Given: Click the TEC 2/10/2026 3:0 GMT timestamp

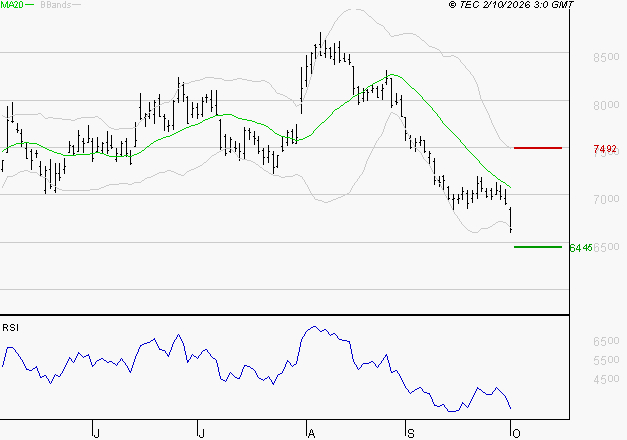Looking at the screenshot, I should (511, 4).
